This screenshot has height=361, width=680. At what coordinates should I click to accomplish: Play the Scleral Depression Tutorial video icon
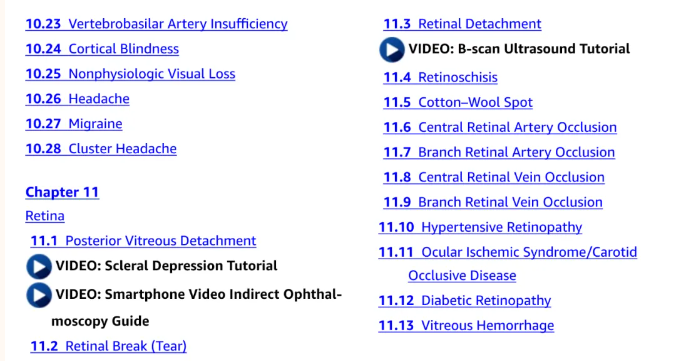click(39, 266)
